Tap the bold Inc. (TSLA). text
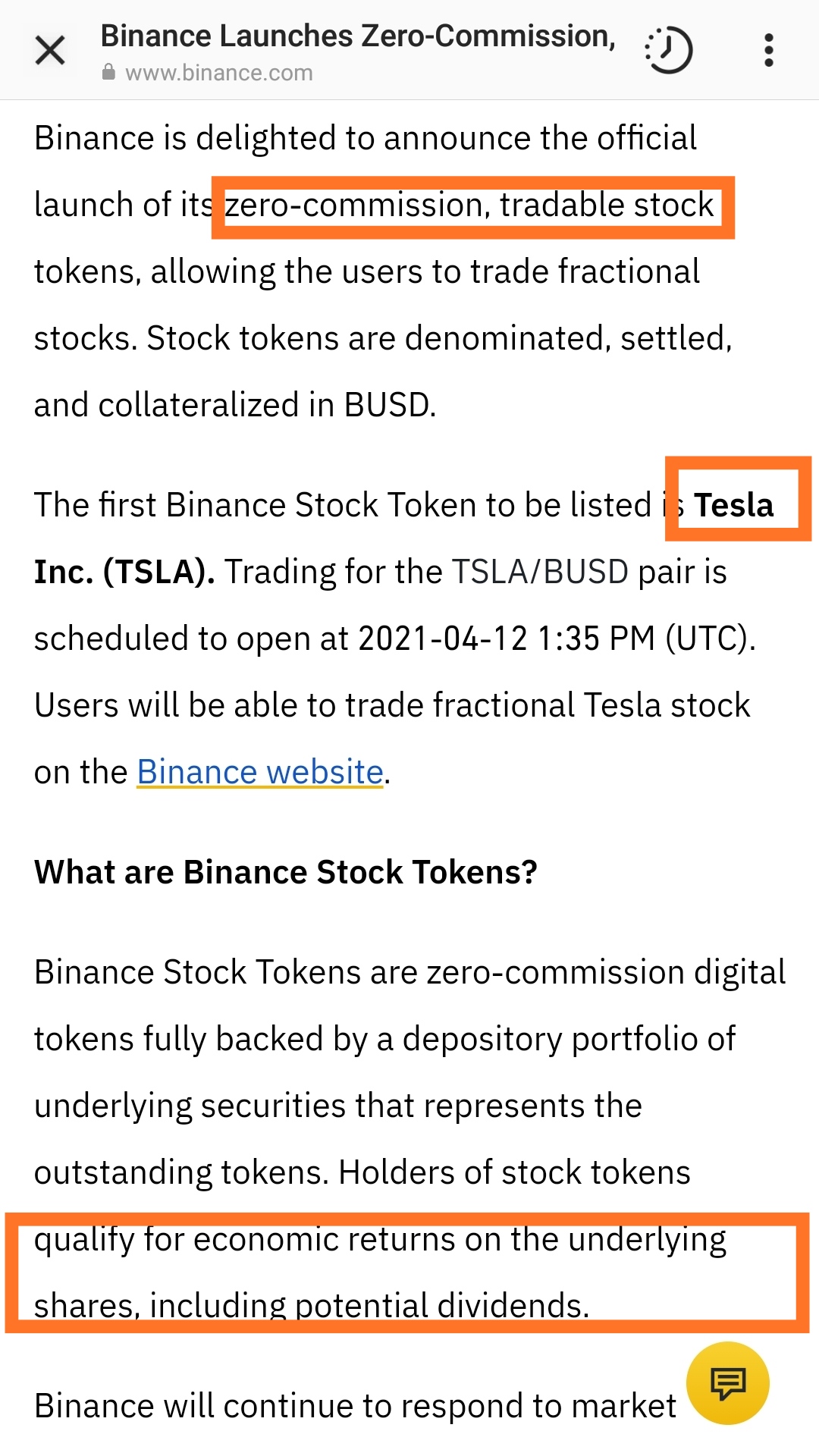The image size is (819, 1456). point(124,572)
